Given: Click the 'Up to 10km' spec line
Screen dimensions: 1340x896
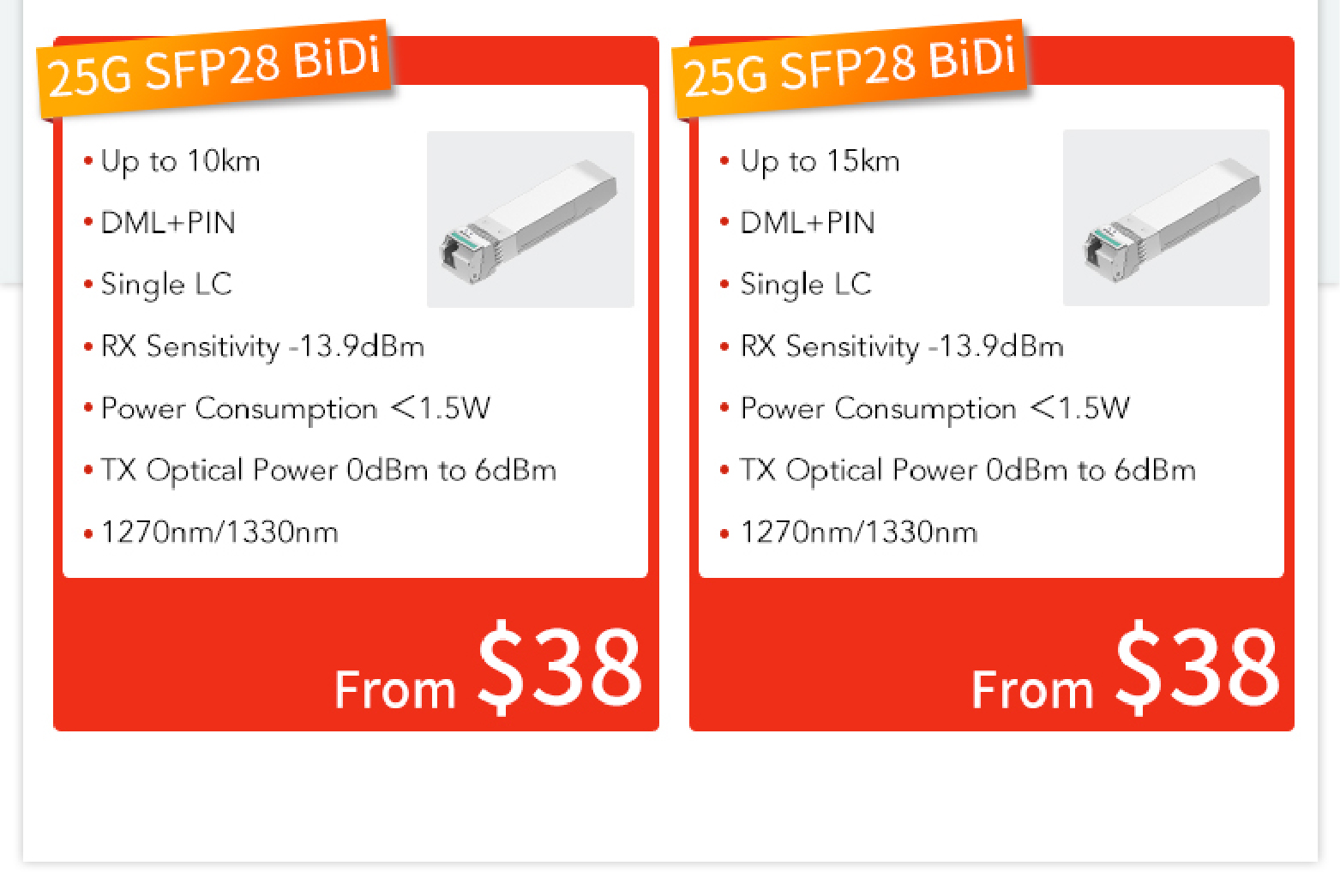Looking at the screenshot, I should pos(180,161).
